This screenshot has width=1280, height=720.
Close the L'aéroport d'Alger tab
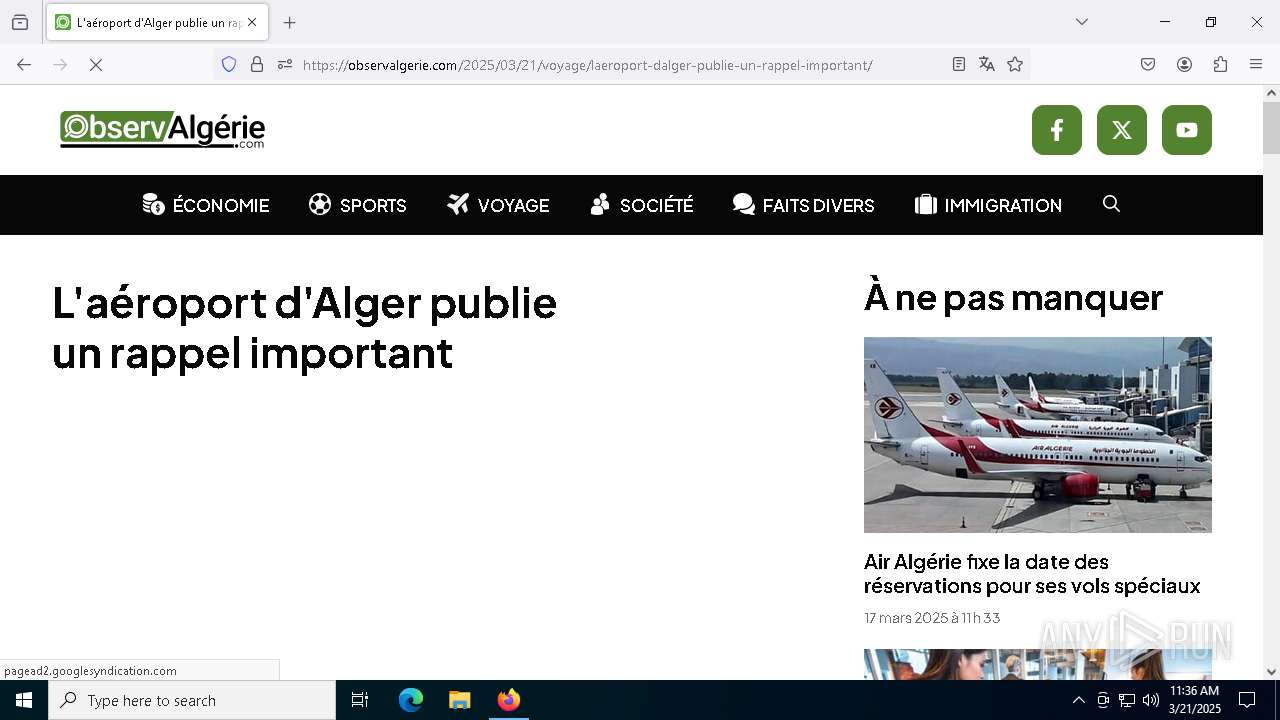coord(252,22)
